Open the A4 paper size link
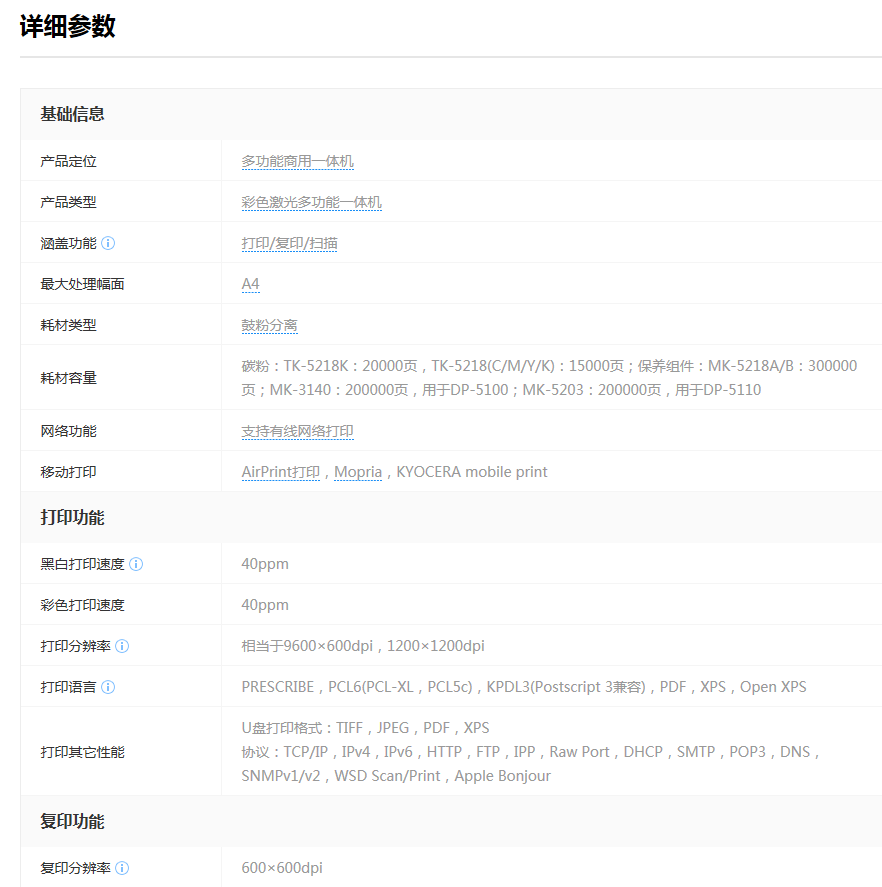 tap(250, 284)
